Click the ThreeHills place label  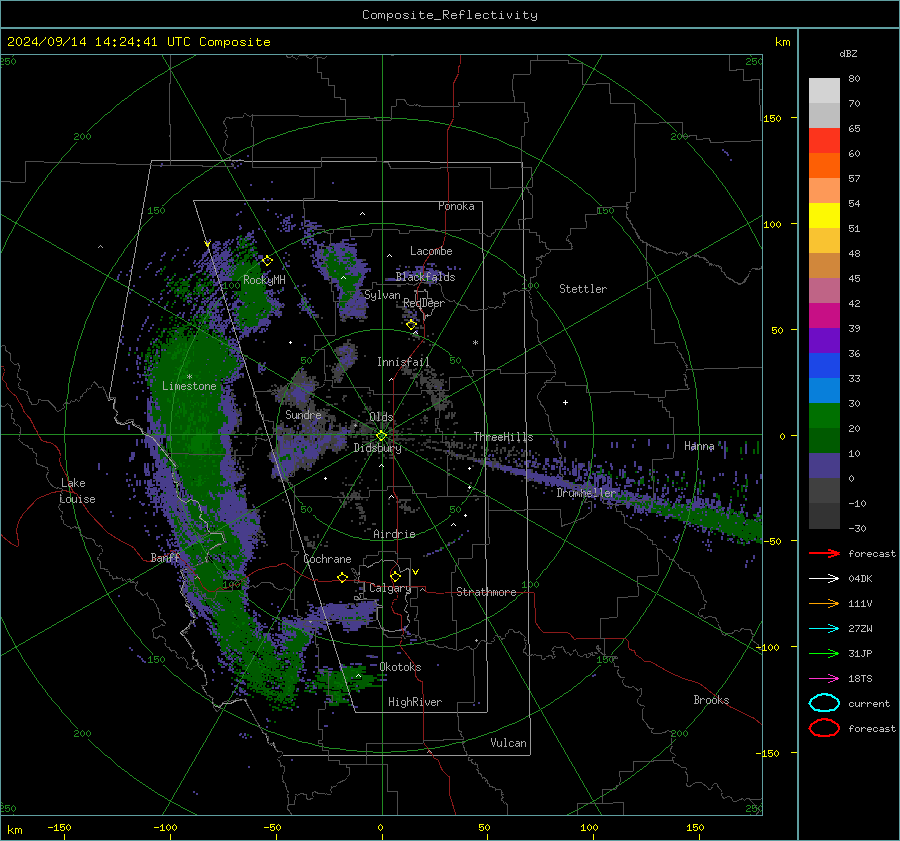503,437
